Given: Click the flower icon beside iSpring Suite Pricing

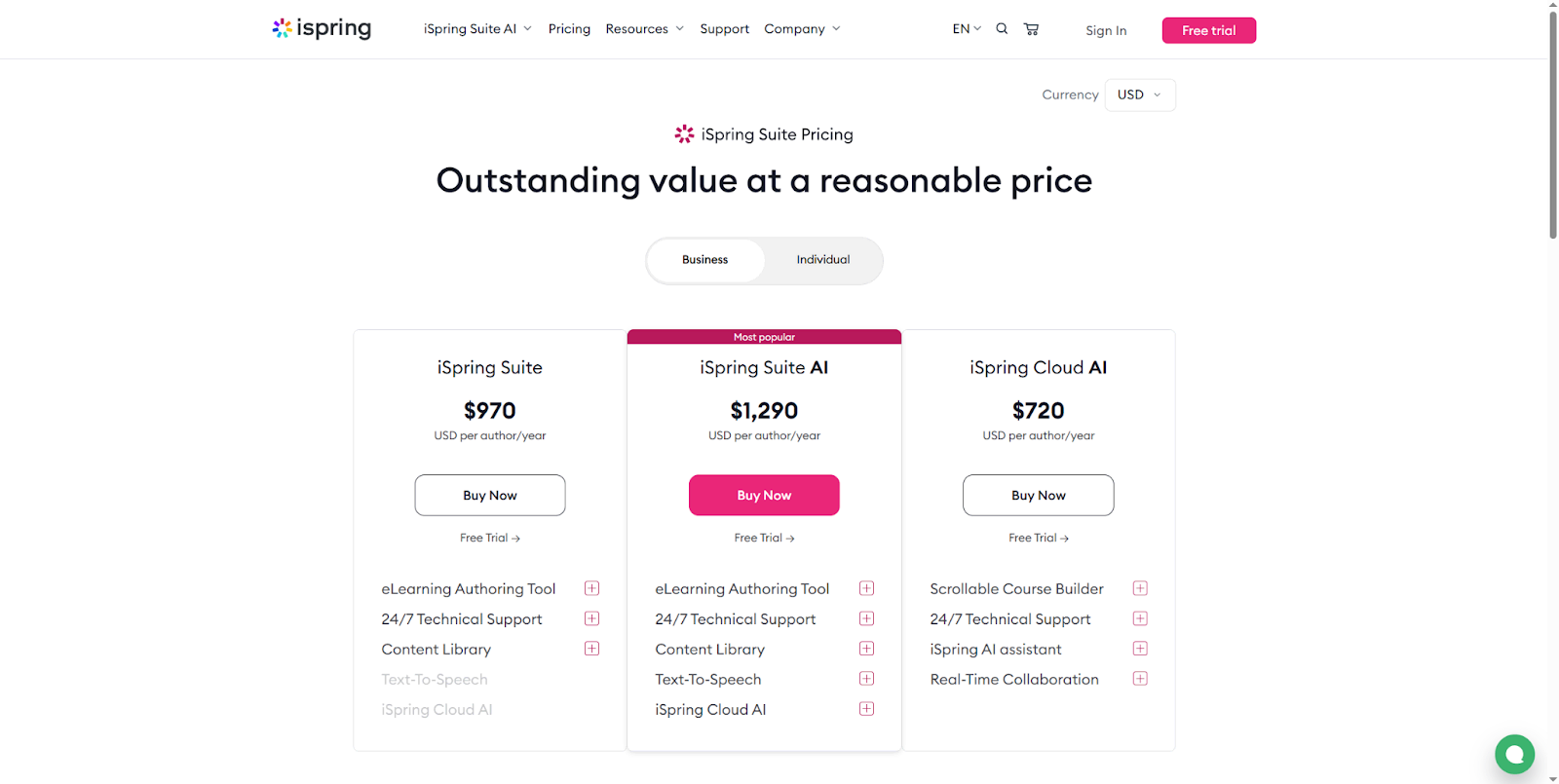Looking at the screenshot, I should pos(683,133).
